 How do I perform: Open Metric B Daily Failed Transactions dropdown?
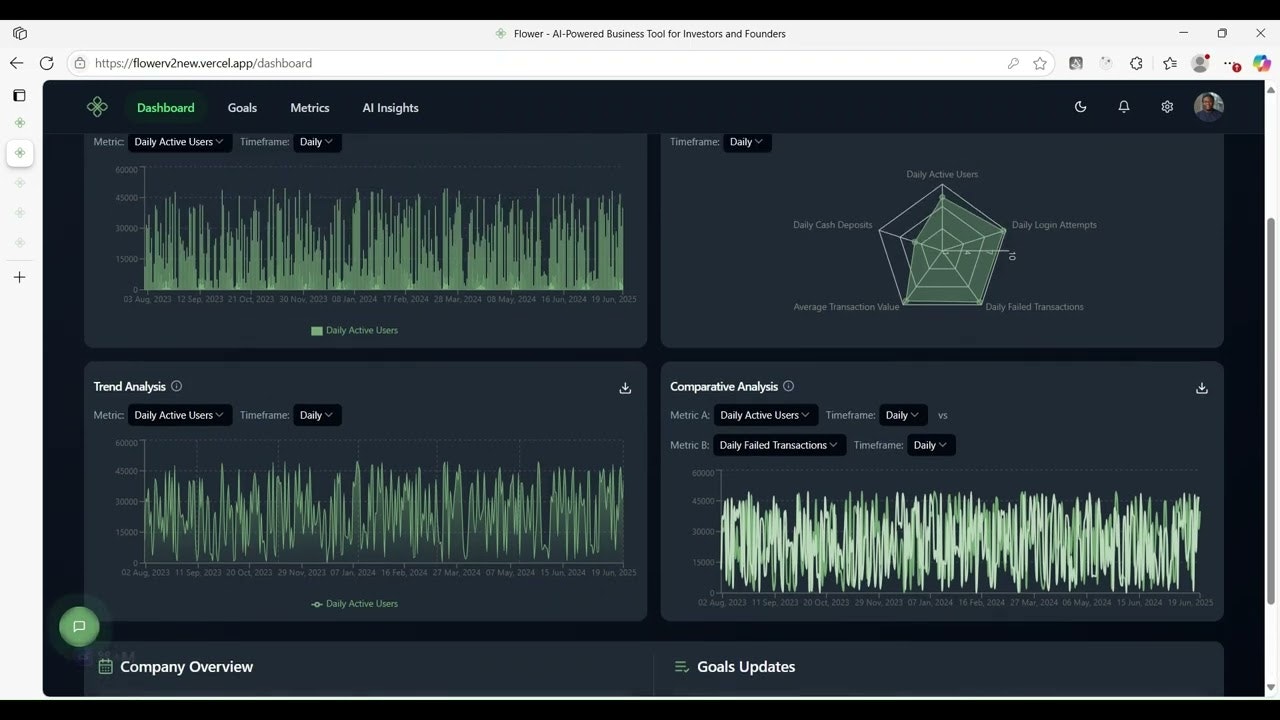click(779, 445)
